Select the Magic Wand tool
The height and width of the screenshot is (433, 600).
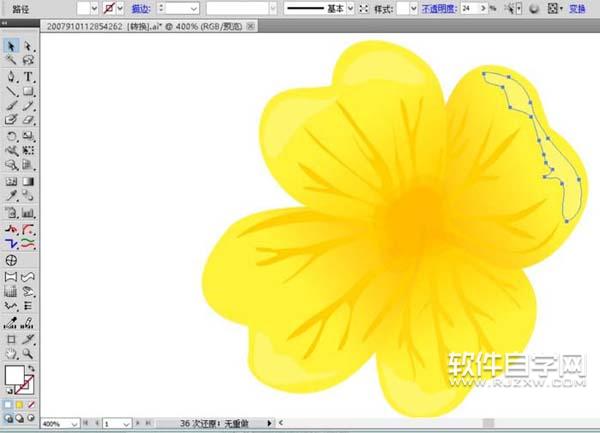point(11,61)
